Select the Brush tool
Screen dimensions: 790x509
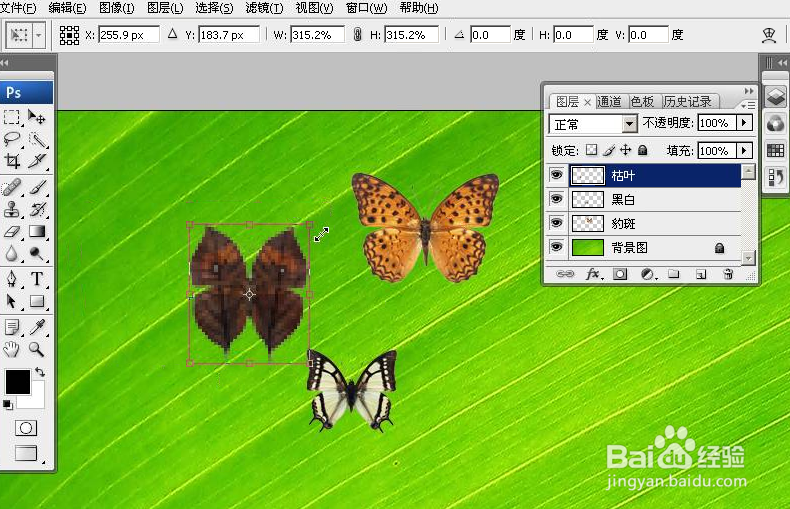36,187
